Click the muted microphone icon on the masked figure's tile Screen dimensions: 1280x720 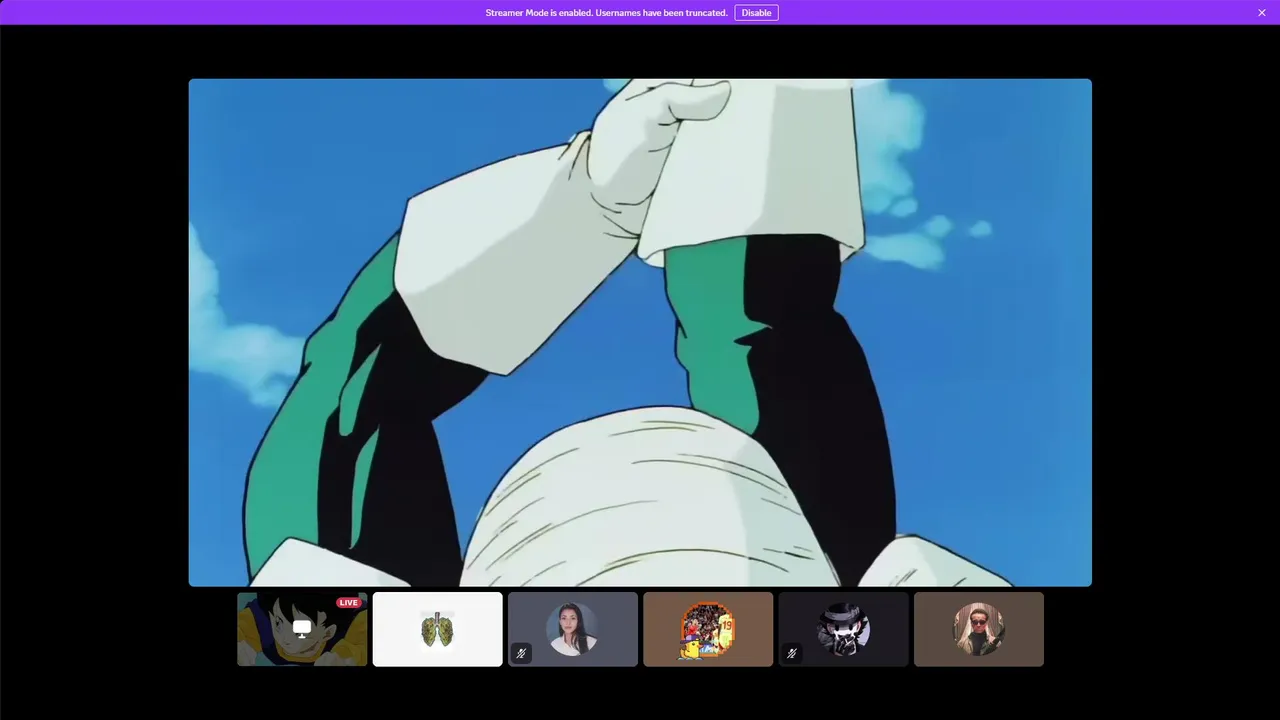coord(792,653)
